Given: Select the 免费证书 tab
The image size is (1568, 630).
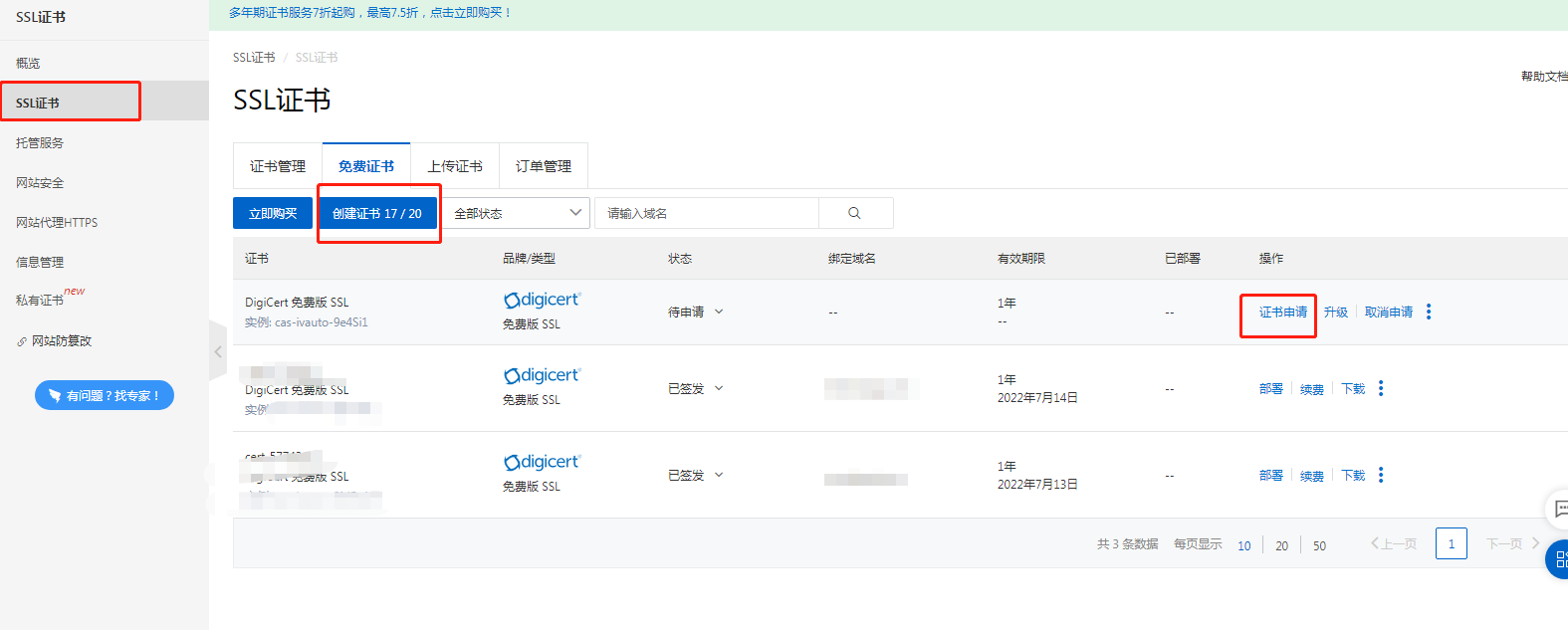Looking at the screenshot, I should point(366,166).
